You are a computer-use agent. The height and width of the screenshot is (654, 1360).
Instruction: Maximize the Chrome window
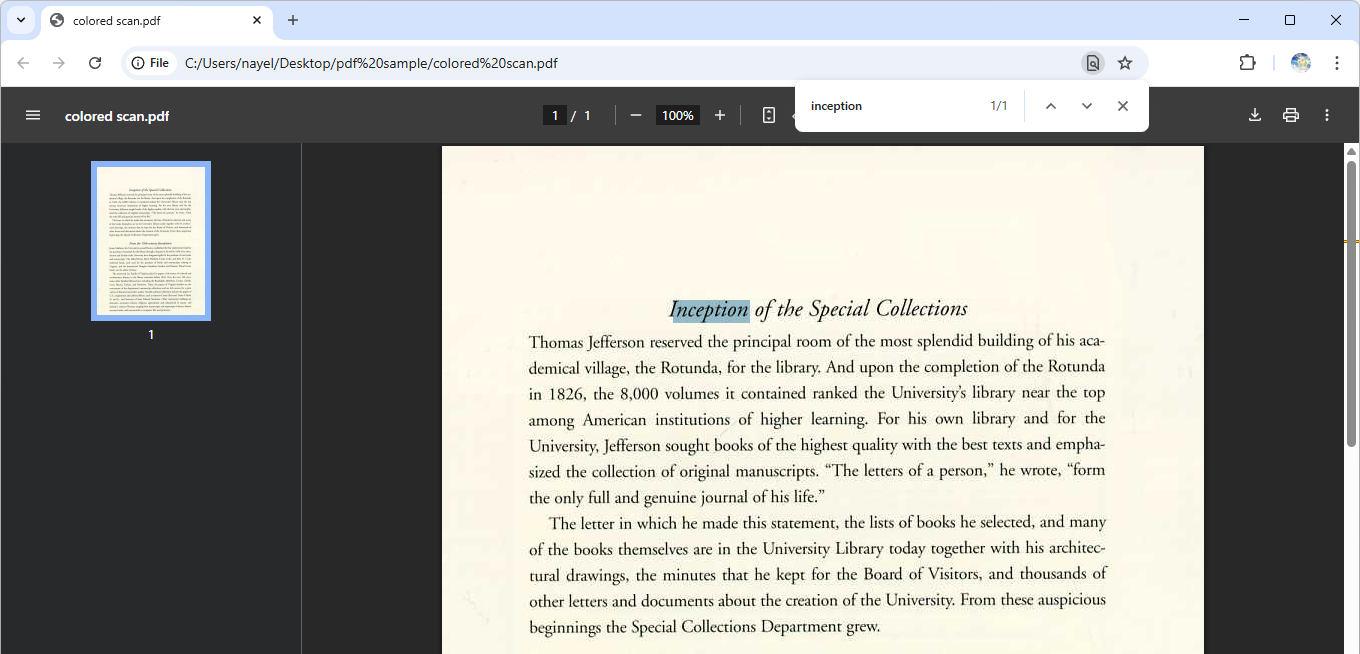point(1290,20)
